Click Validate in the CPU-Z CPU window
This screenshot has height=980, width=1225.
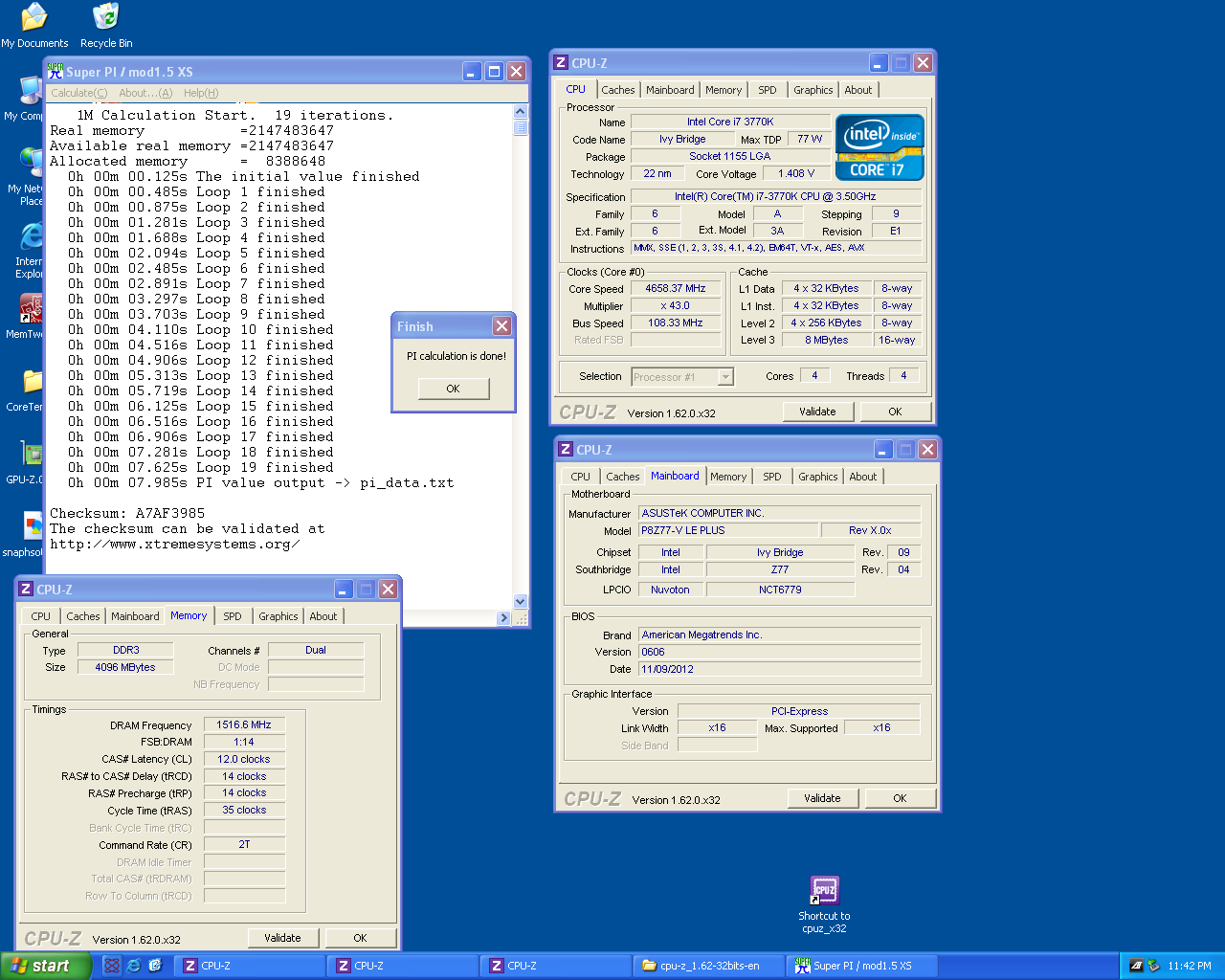click(818, 412)
